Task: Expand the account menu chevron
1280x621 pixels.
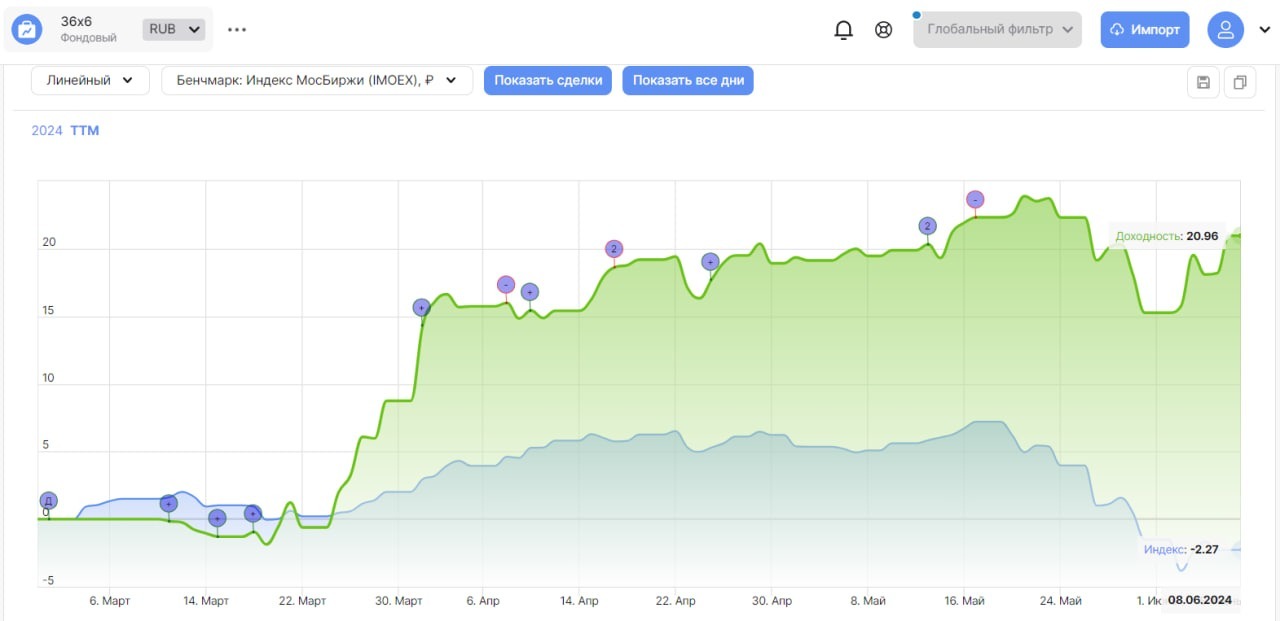Action: (1264, 29)
